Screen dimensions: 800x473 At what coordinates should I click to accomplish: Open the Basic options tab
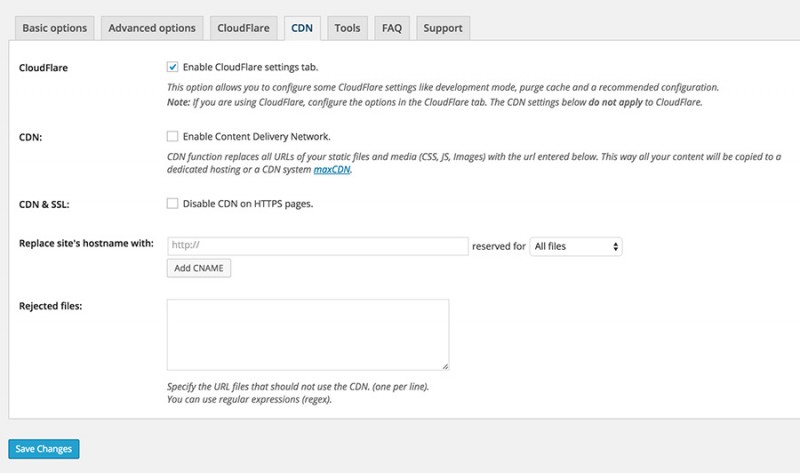pos(54,28)
